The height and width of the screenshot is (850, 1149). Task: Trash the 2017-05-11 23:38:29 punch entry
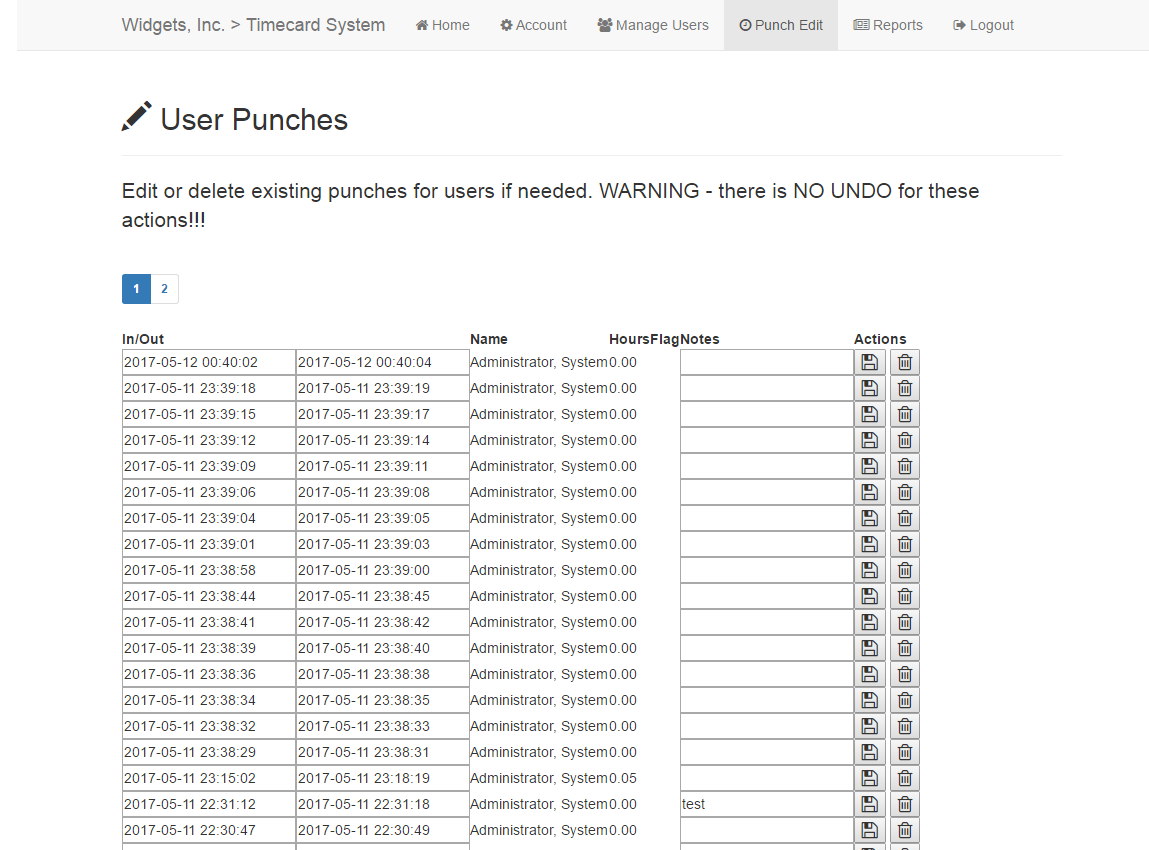coord(904,752)
